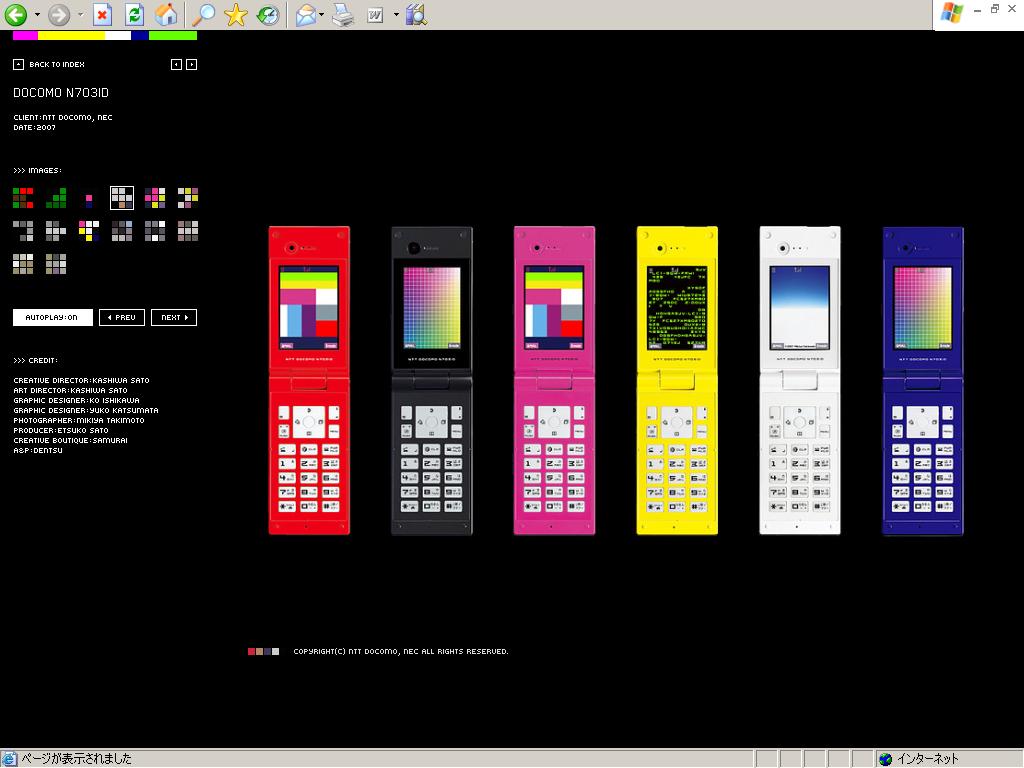Click the small next-project arrow icon
1024x768 pixels.
(191, 64)
